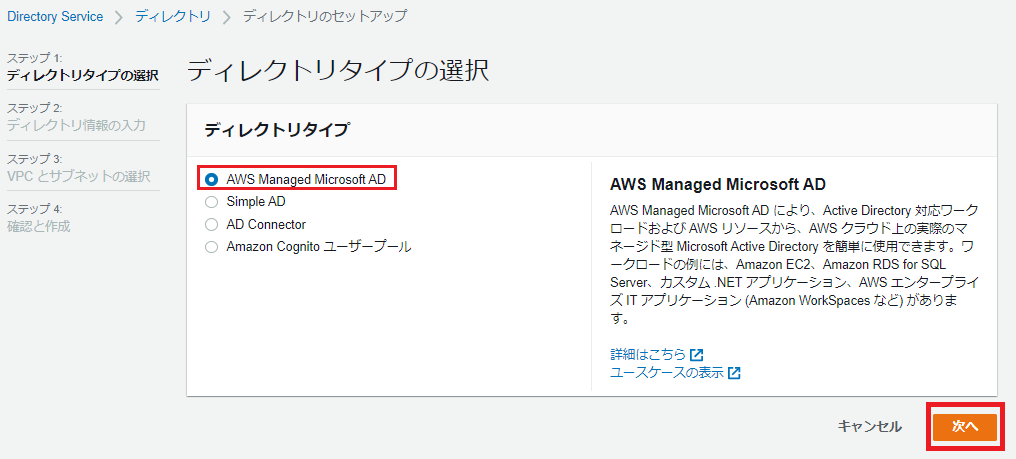Go to Directory Service breadcrumb
Viewport: 1016px width, 459px height.
[55, 17]
